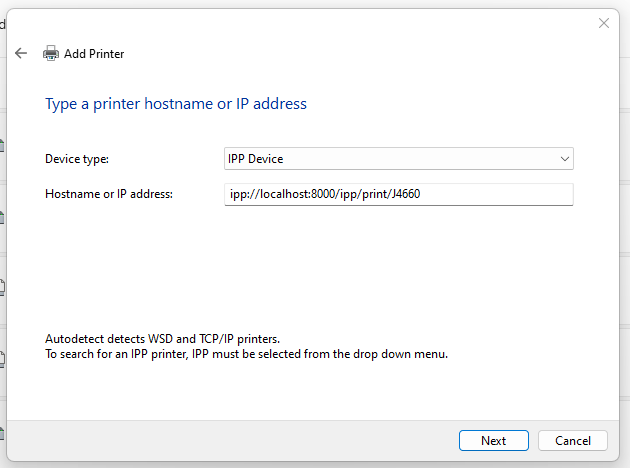Click the Device type label
This screenshot has height=468, width=630.
point(77,159)
